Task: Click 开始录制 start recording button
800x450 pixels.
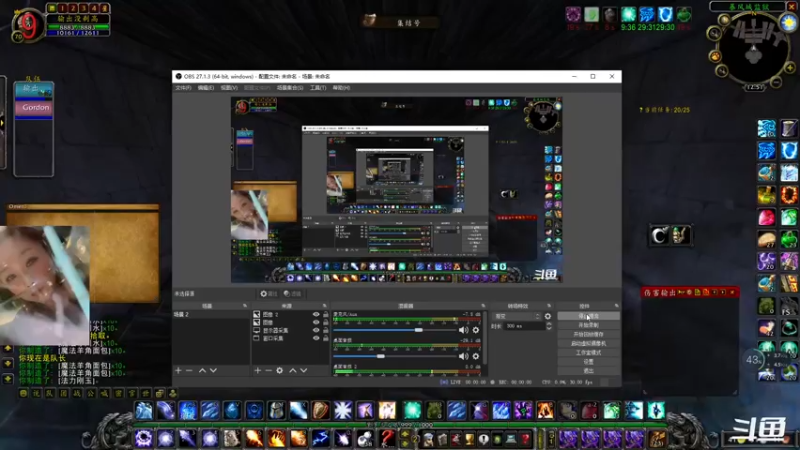Action: click(x=588, y=325)
